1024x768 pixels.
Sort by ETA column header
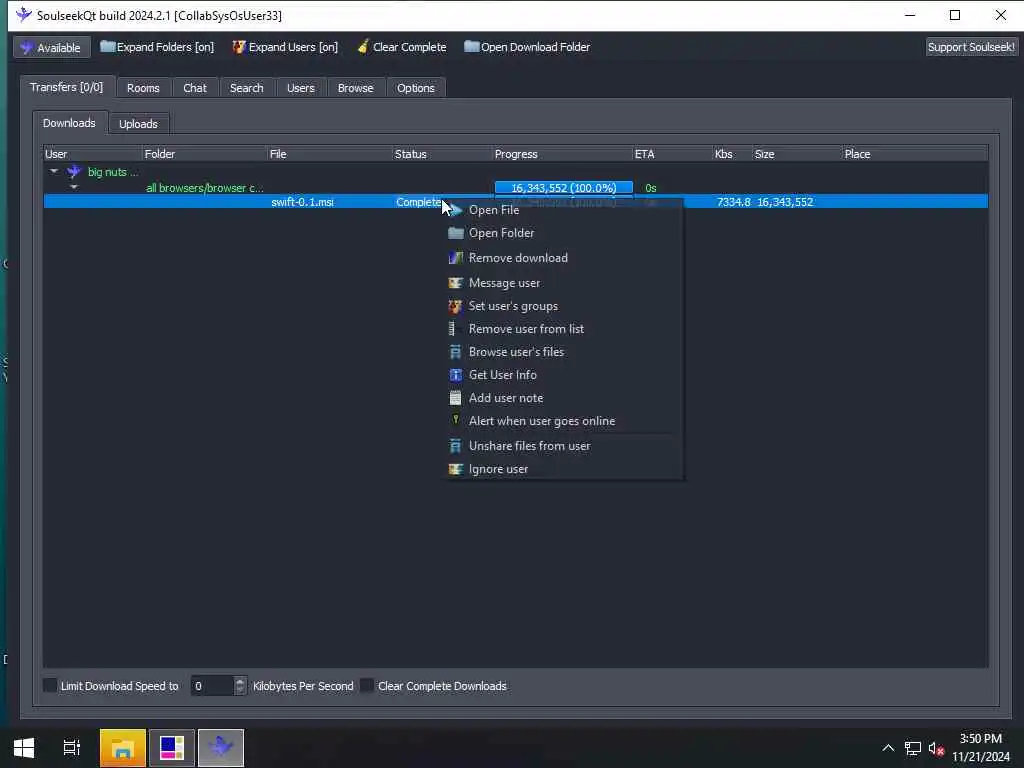672,154
